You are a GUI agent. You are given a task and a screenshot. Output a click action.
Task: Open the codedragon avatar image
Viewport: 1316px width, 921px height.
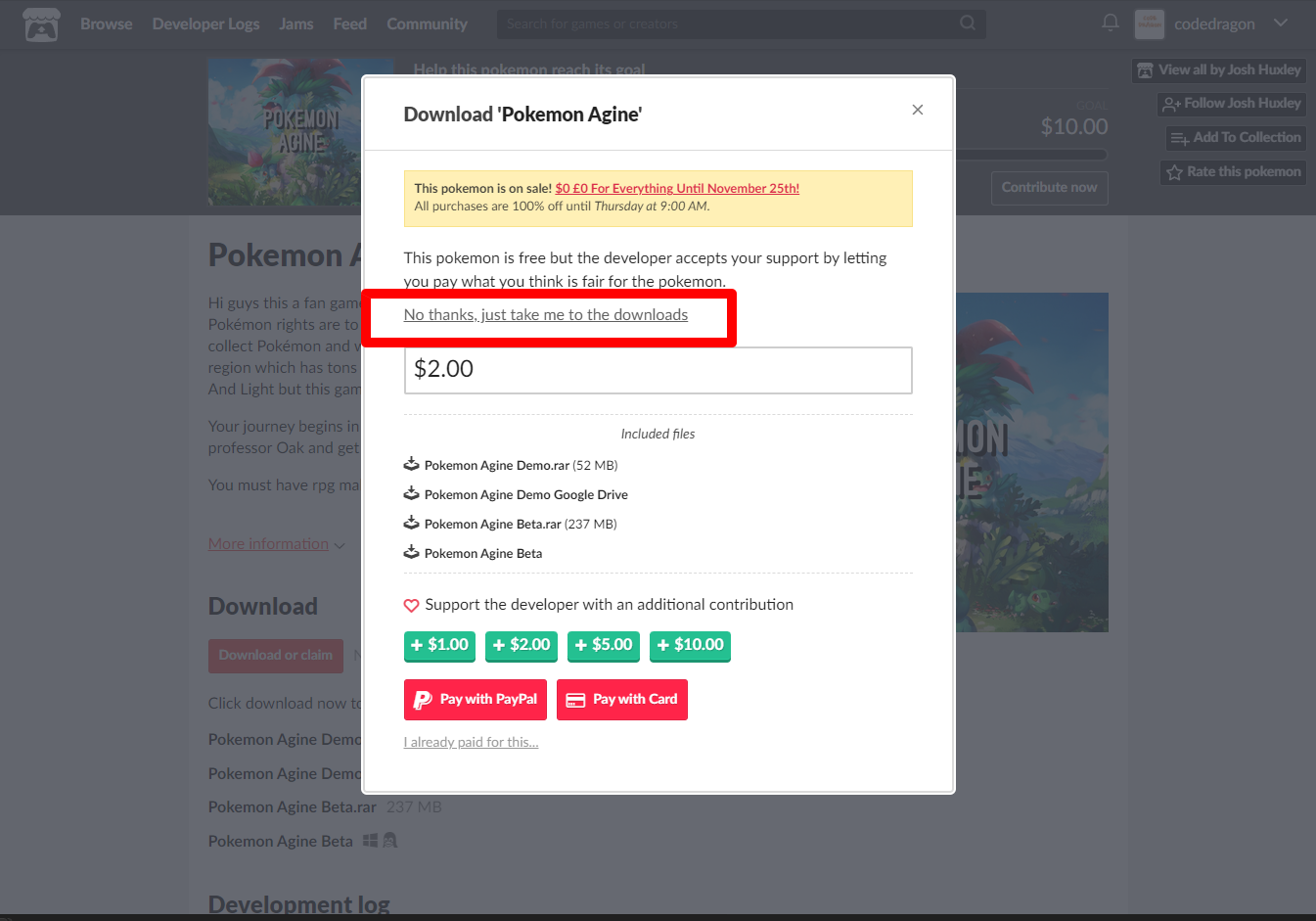point(1149,23)
